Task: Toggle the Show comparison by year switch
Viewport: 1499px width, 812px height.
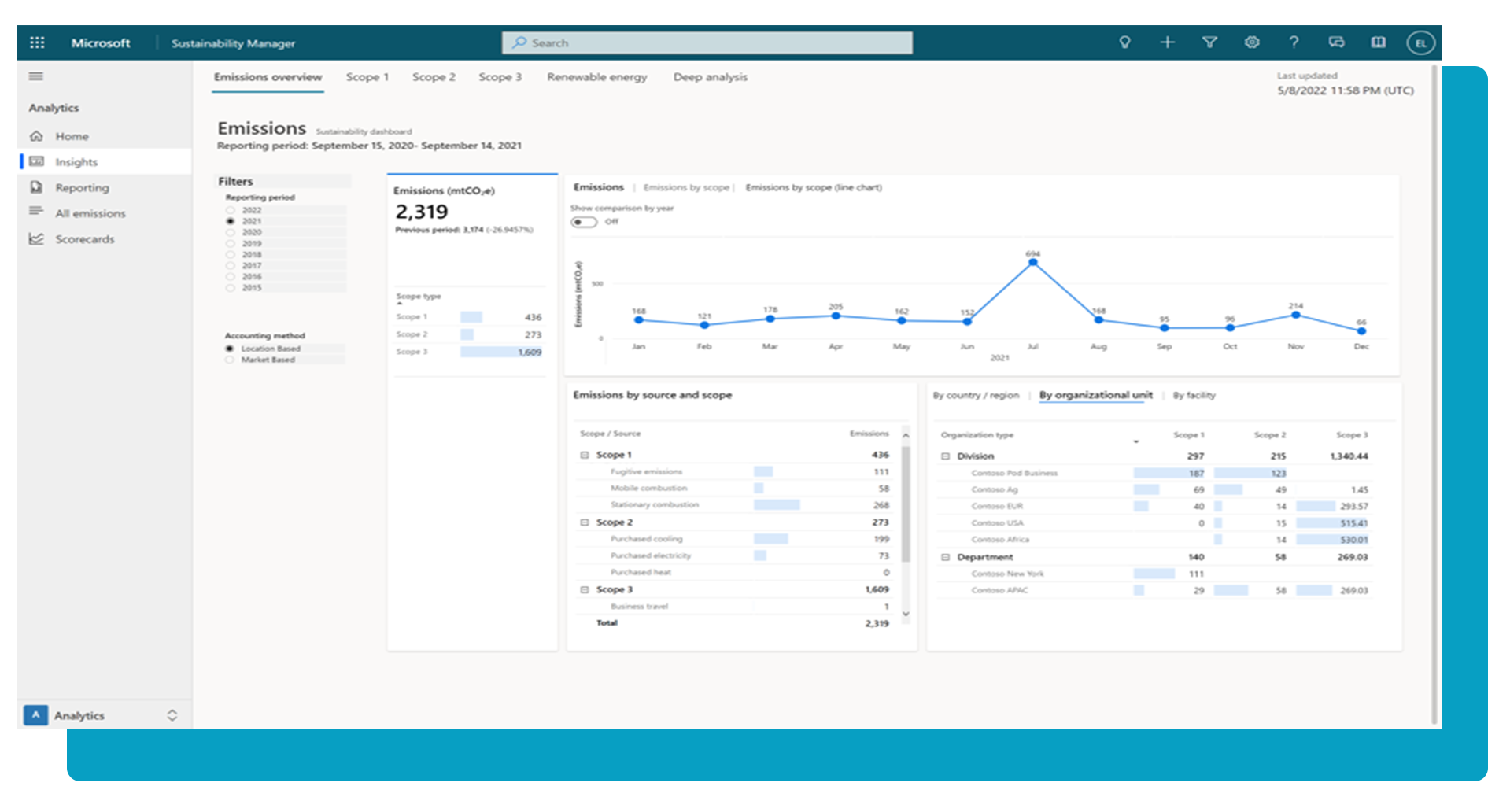Action: click(584, 222)
